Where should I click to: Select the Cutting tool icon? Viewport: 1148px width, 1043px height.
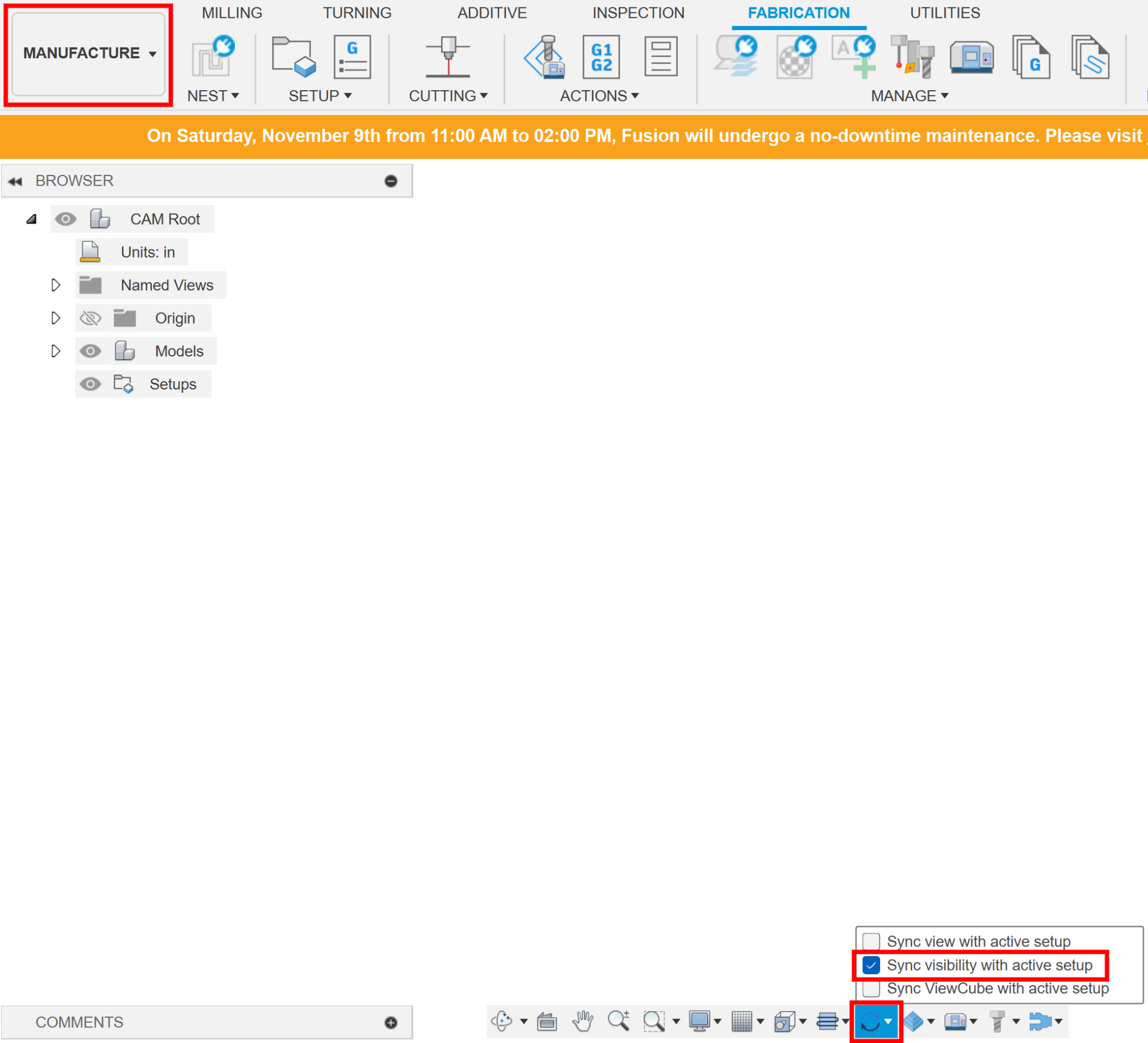pos(448,57)
